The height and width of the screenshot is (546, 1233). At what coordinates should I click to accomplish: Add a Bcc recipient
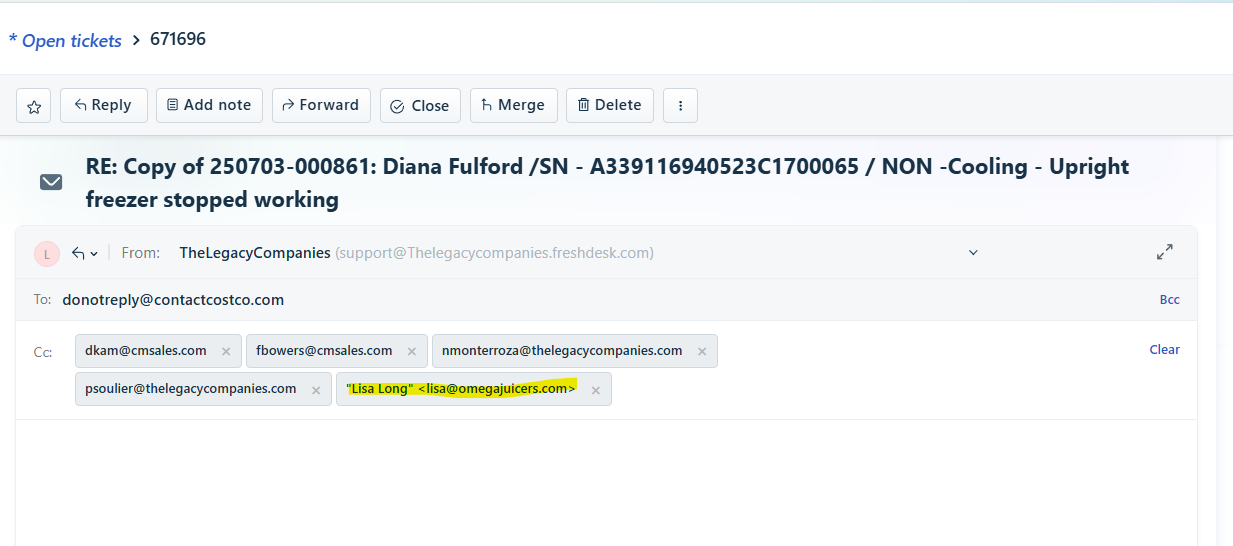[1169, 300]
